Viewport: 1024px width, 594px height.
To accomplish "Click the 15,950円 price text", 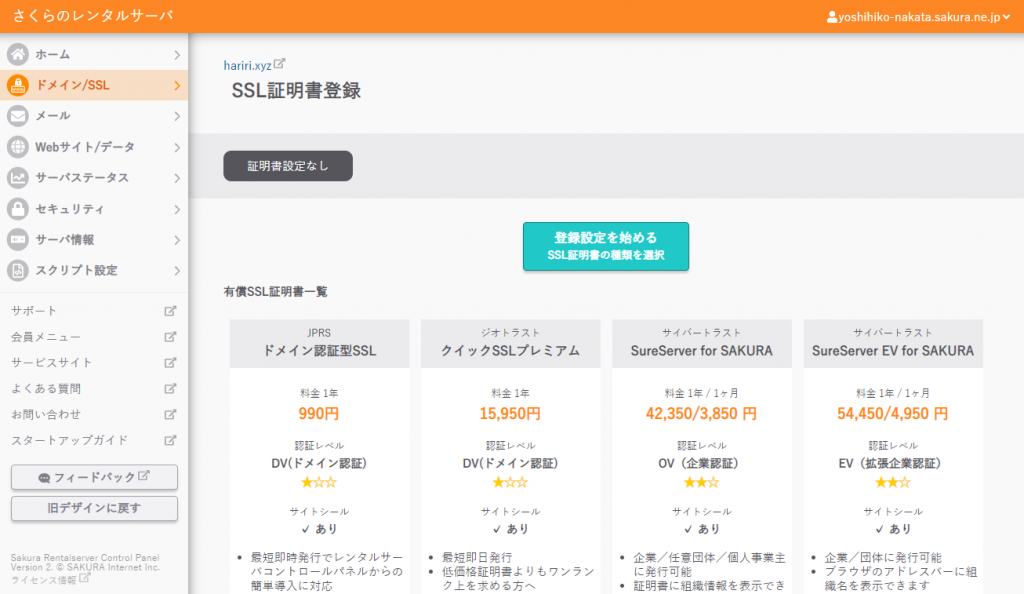I will (510, 413).
